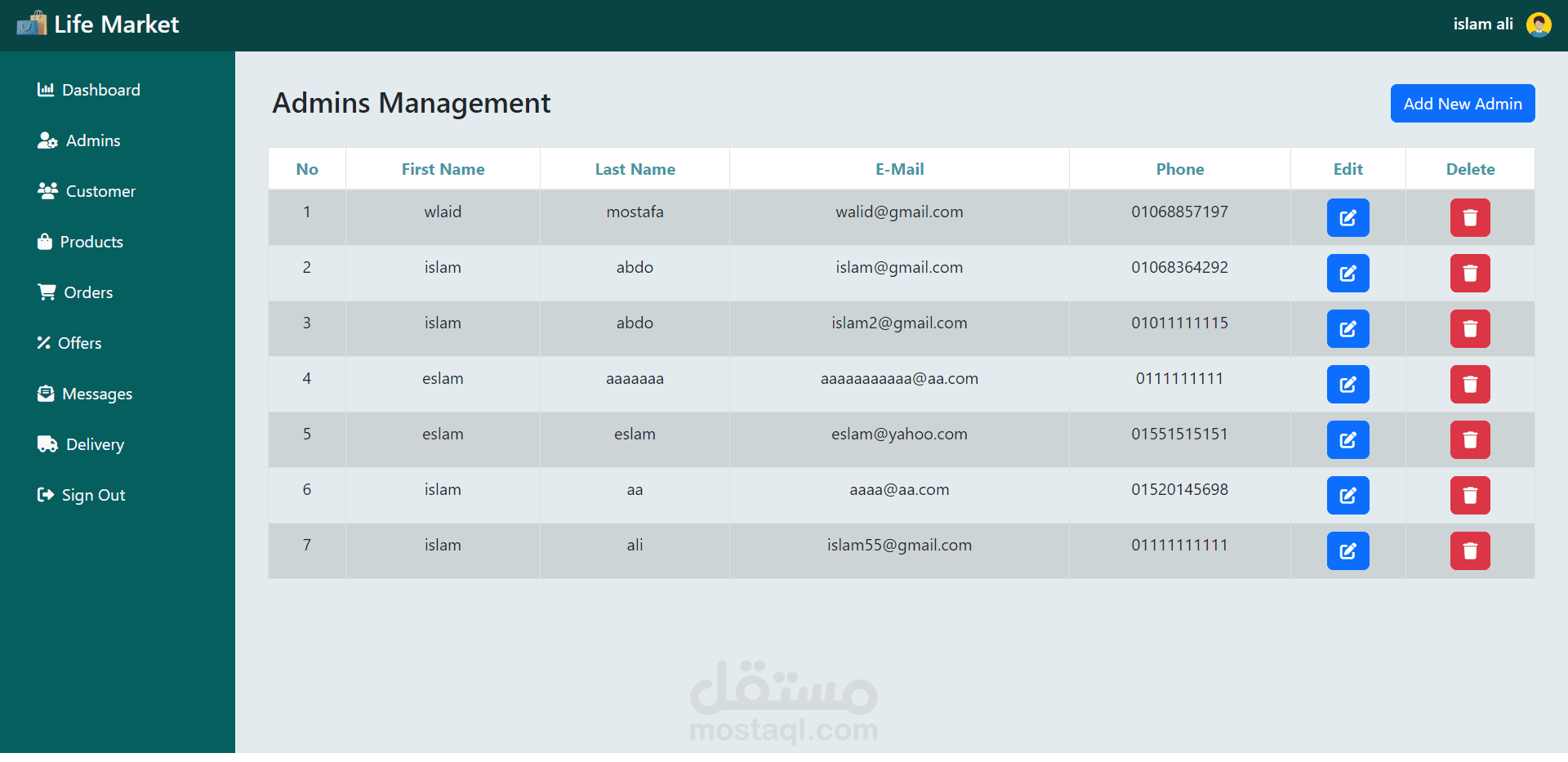
Task: Go to Admins section
Action: pyautogui.click(x=79, y=140)
